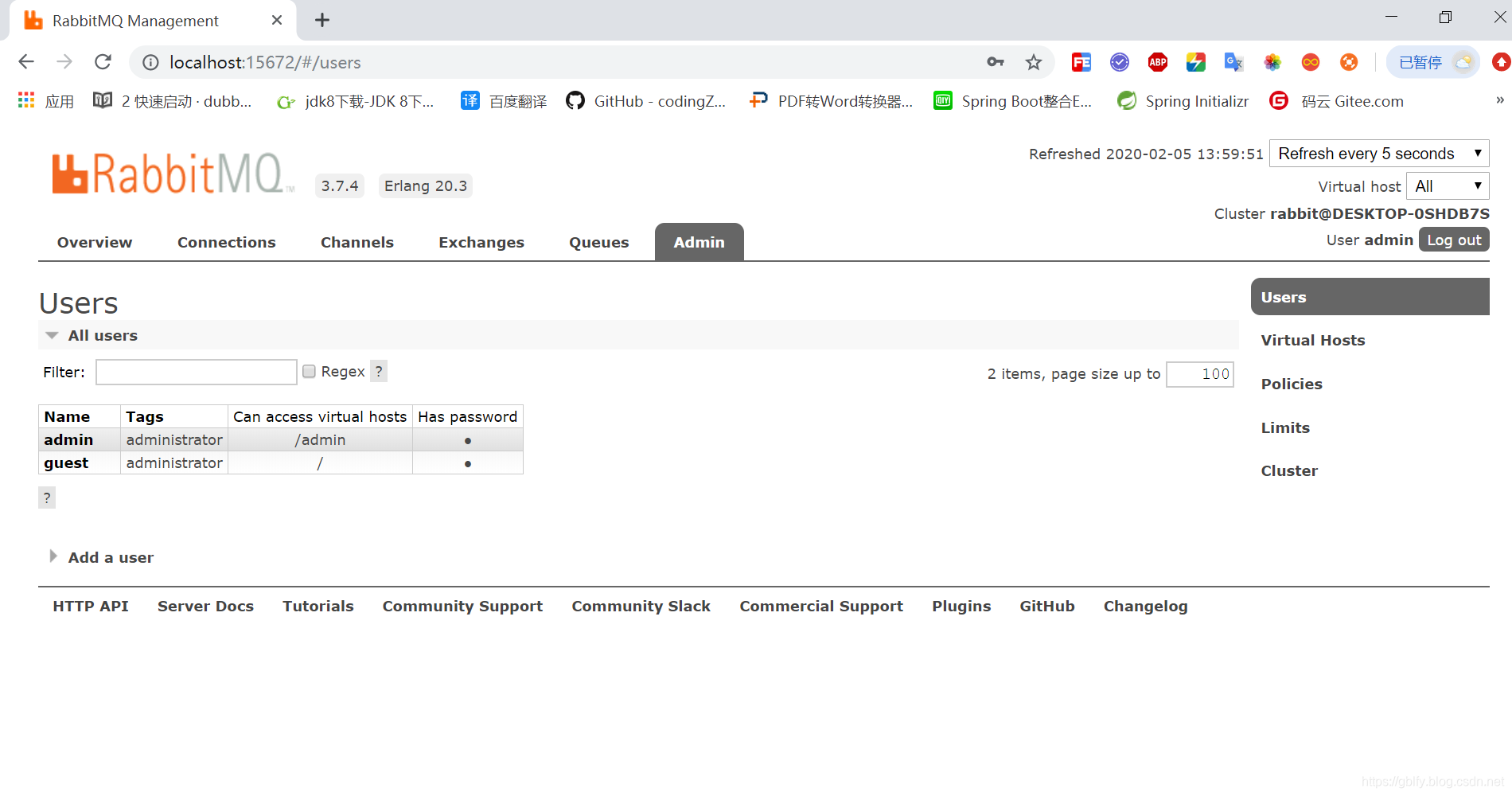Viewport: 1512px width, 796px height.
Task: Open the Virtual host dropdown
Action: pos(1448,186)
